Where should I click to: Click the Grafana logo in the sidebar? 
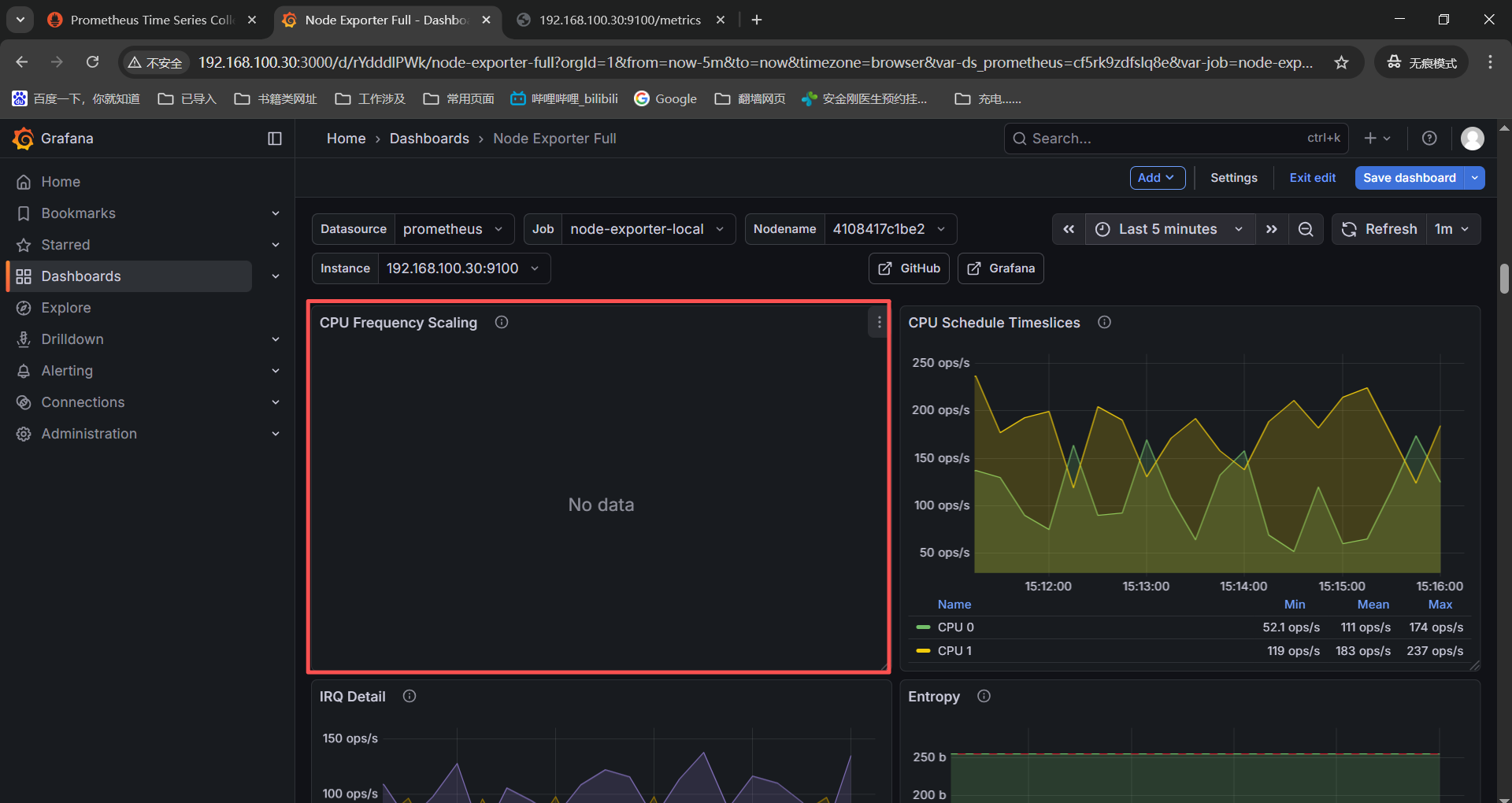click(x=23, y=139)
